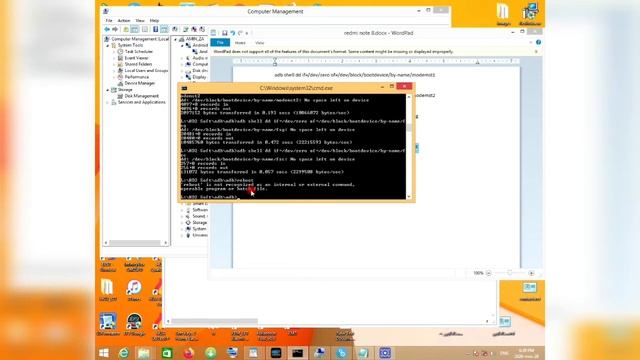640x360 pixels.
Task: Collapse Storage tree node
Action: pos(108,90)
